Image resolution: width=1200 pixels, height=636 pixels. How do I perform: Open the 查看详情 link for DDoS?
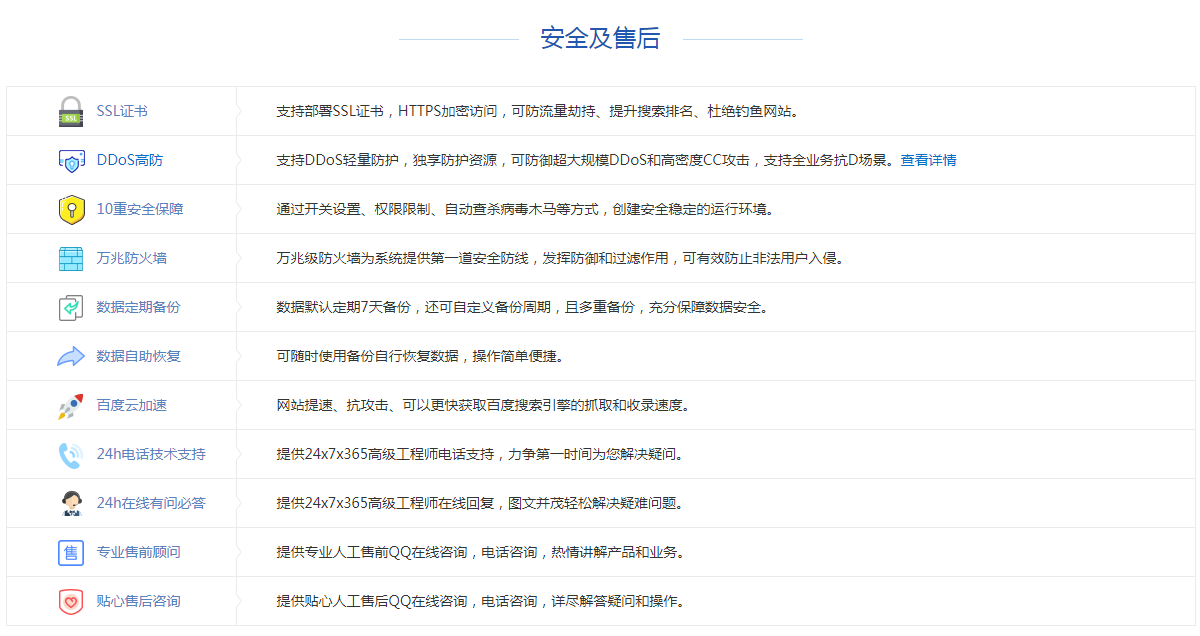pyautogui.click(x=928, y=160)
